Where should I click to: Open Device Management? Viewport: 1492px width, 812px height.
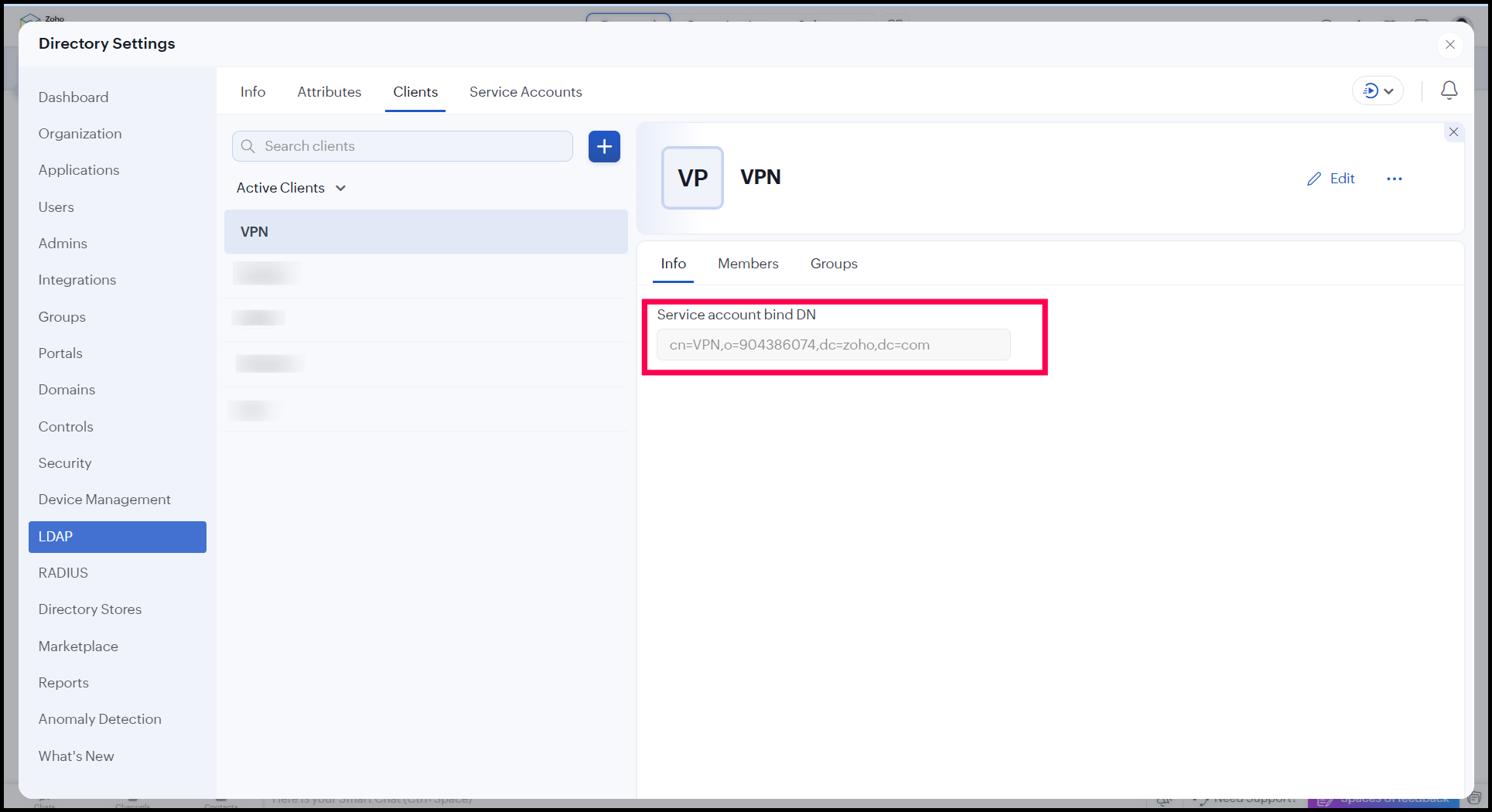click(104, 500)
